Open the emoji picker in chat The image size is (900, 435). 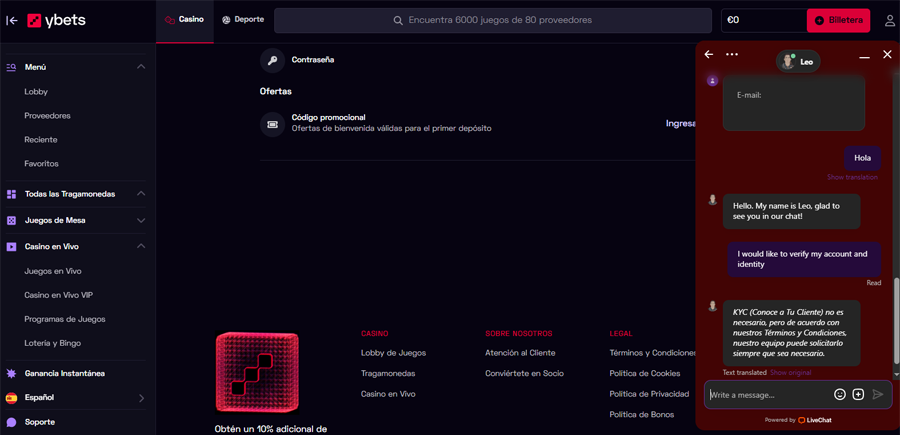tap(840, 394)
